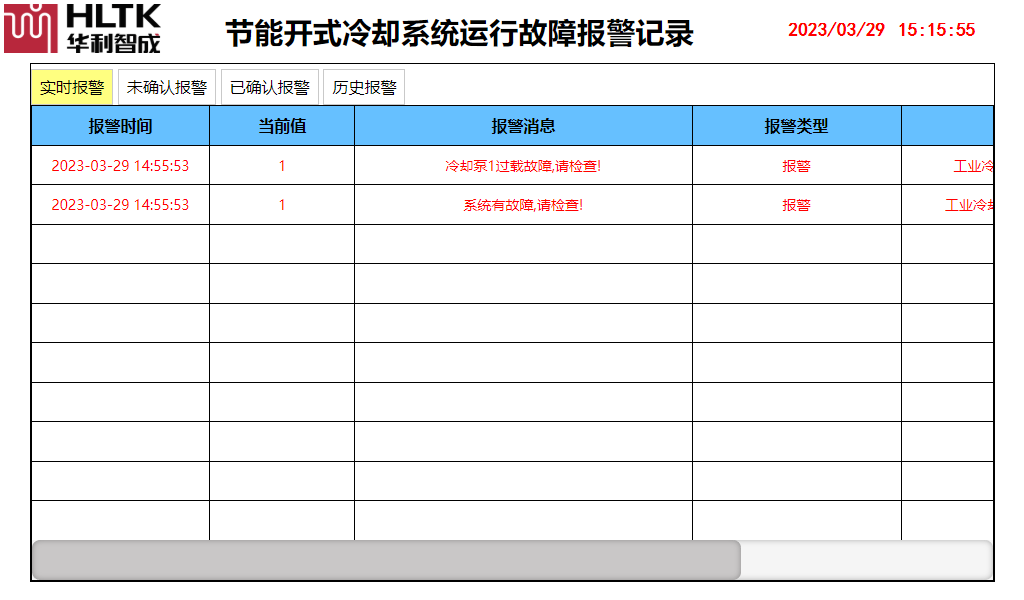Click the 当前值 column header

(x=282, y=126)
